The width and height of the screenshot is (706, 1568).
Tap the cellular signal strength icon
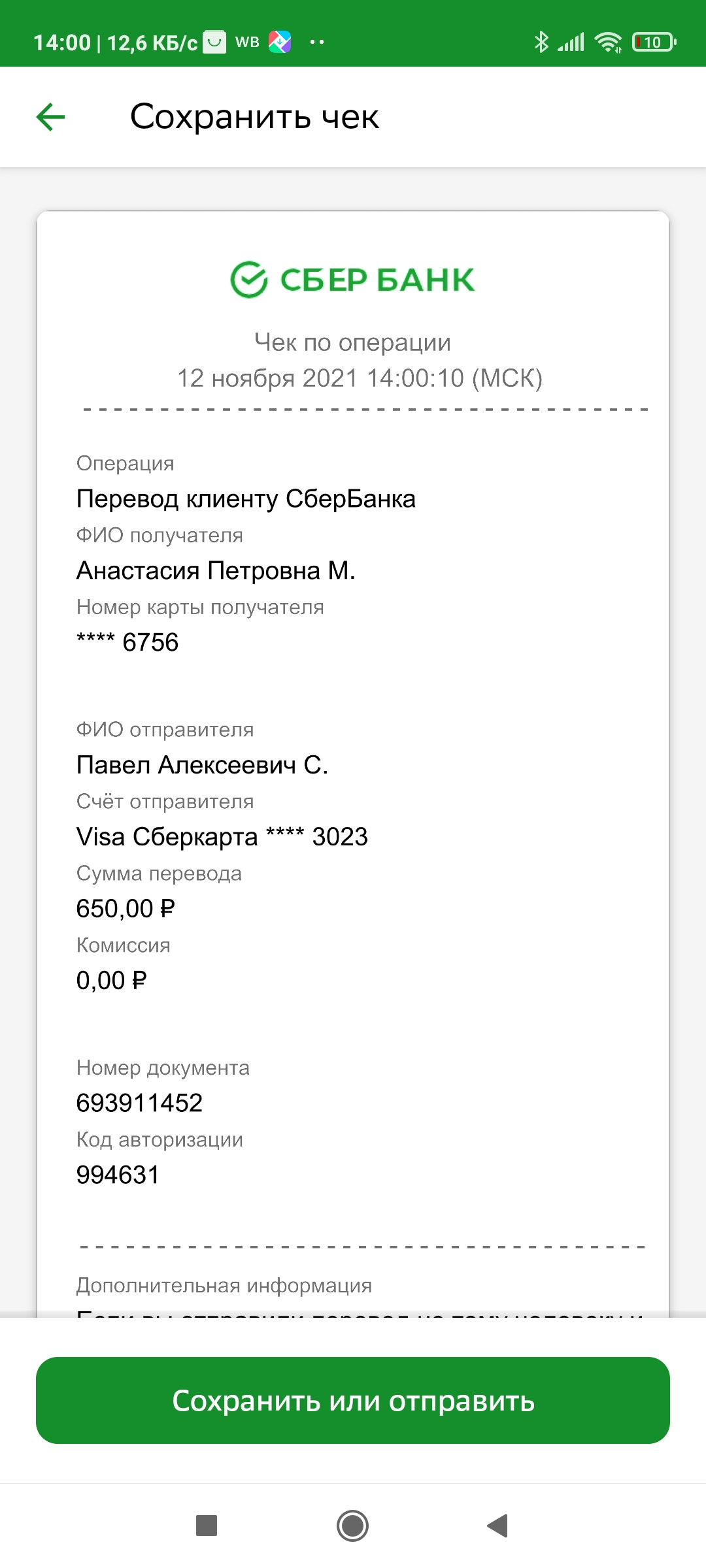tap(571, 42)
